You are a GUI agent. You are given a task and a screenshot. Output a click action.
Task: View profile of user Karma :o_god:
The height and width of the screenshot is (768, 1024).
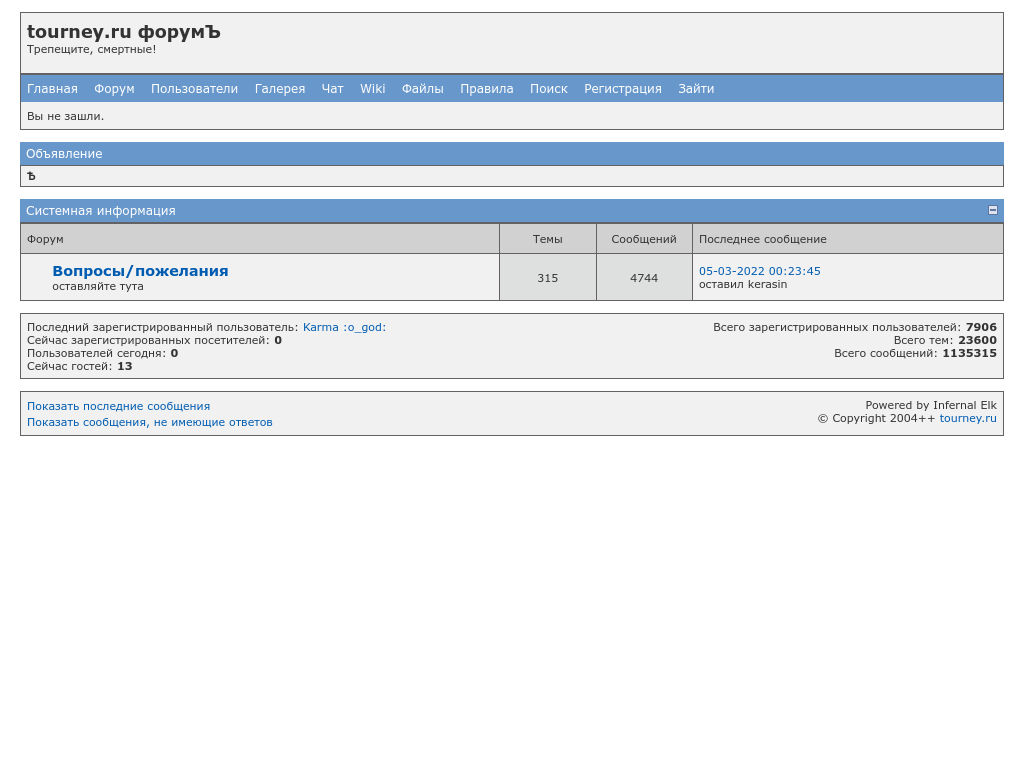(344, 327)
